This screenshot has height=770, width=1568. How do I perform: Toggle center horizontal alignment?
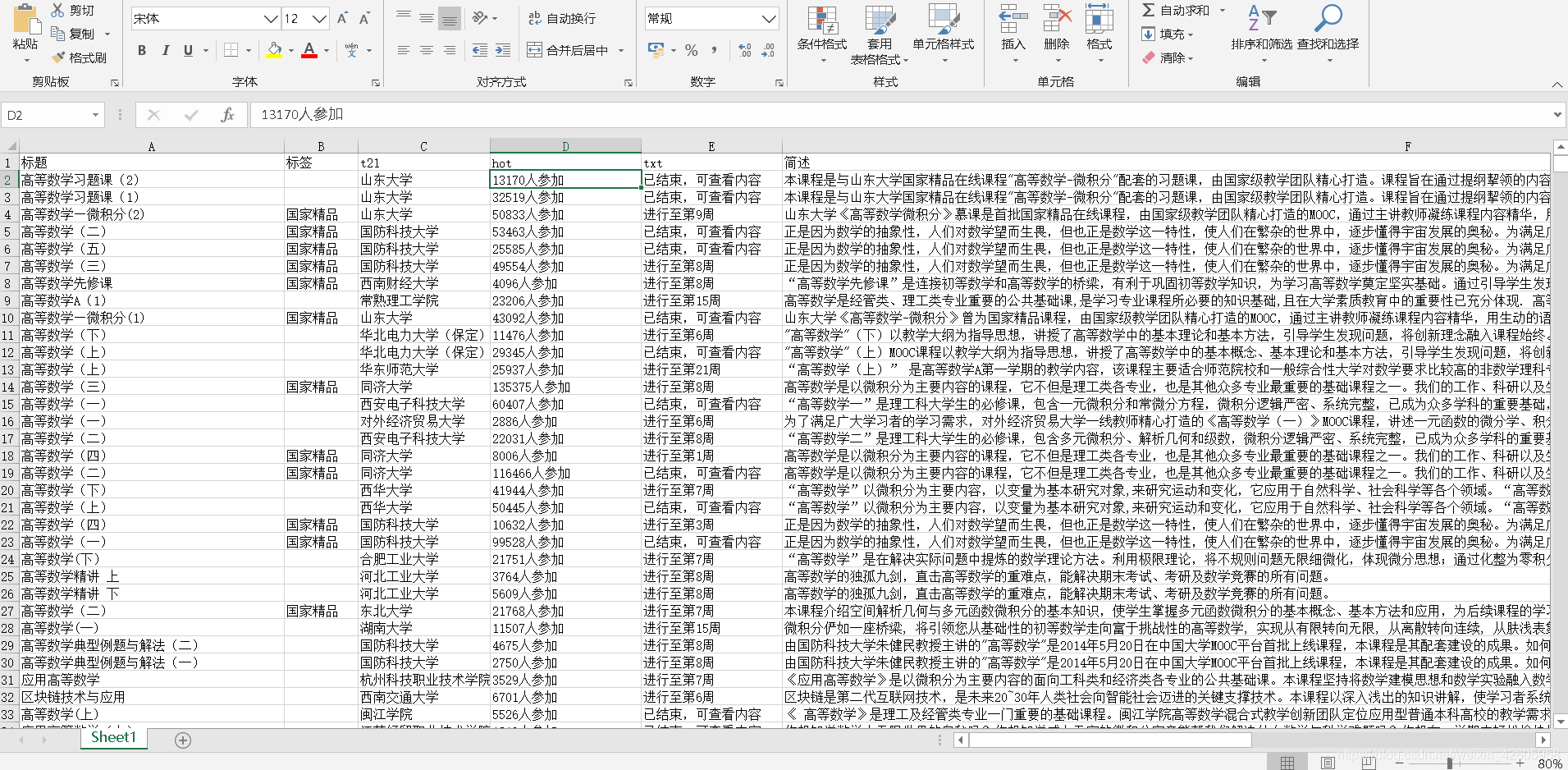pyautogui.click(x=427, y=50)
